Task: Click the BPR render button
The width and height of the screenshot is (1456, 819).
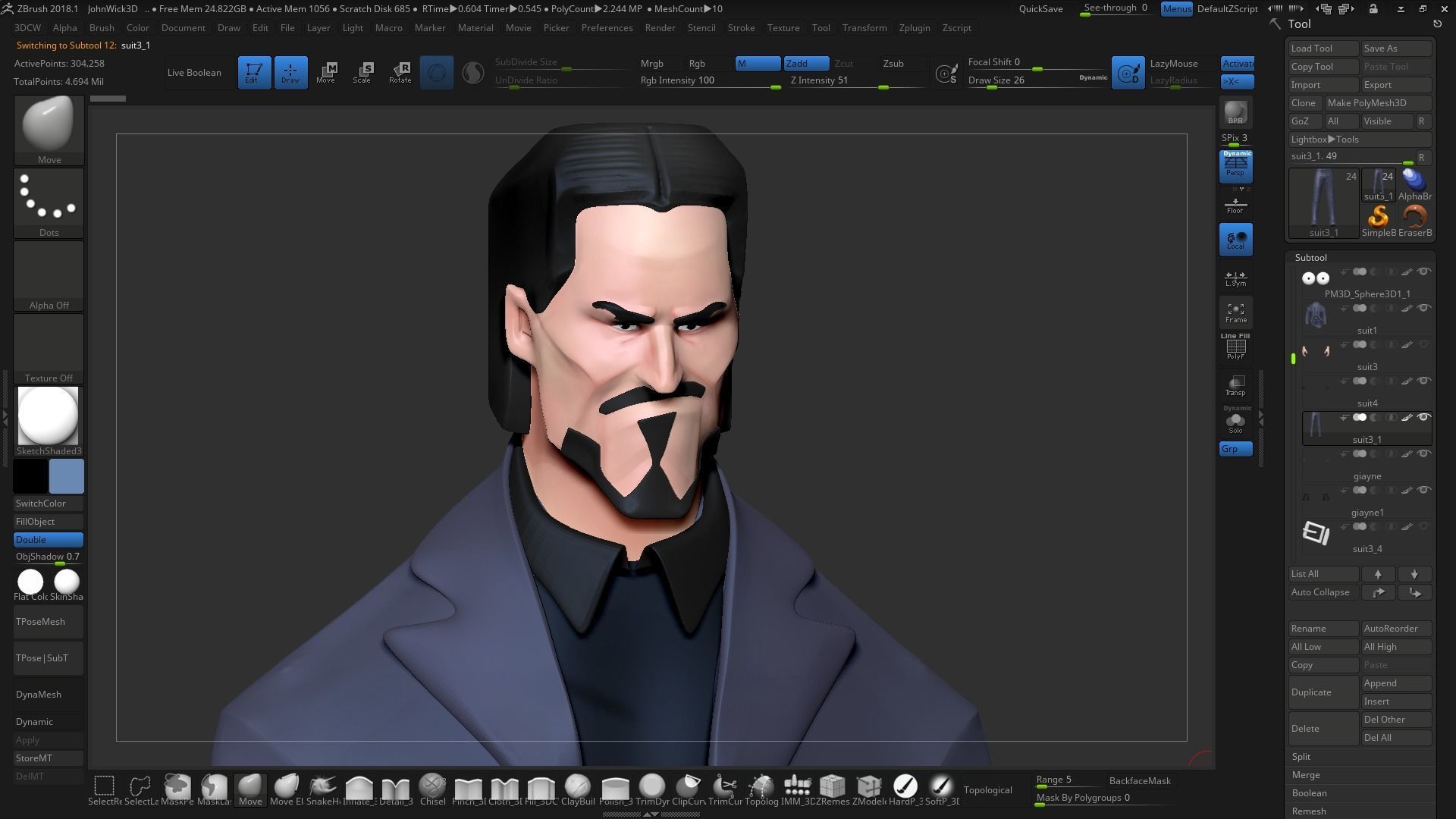Action: (1235, 112)
